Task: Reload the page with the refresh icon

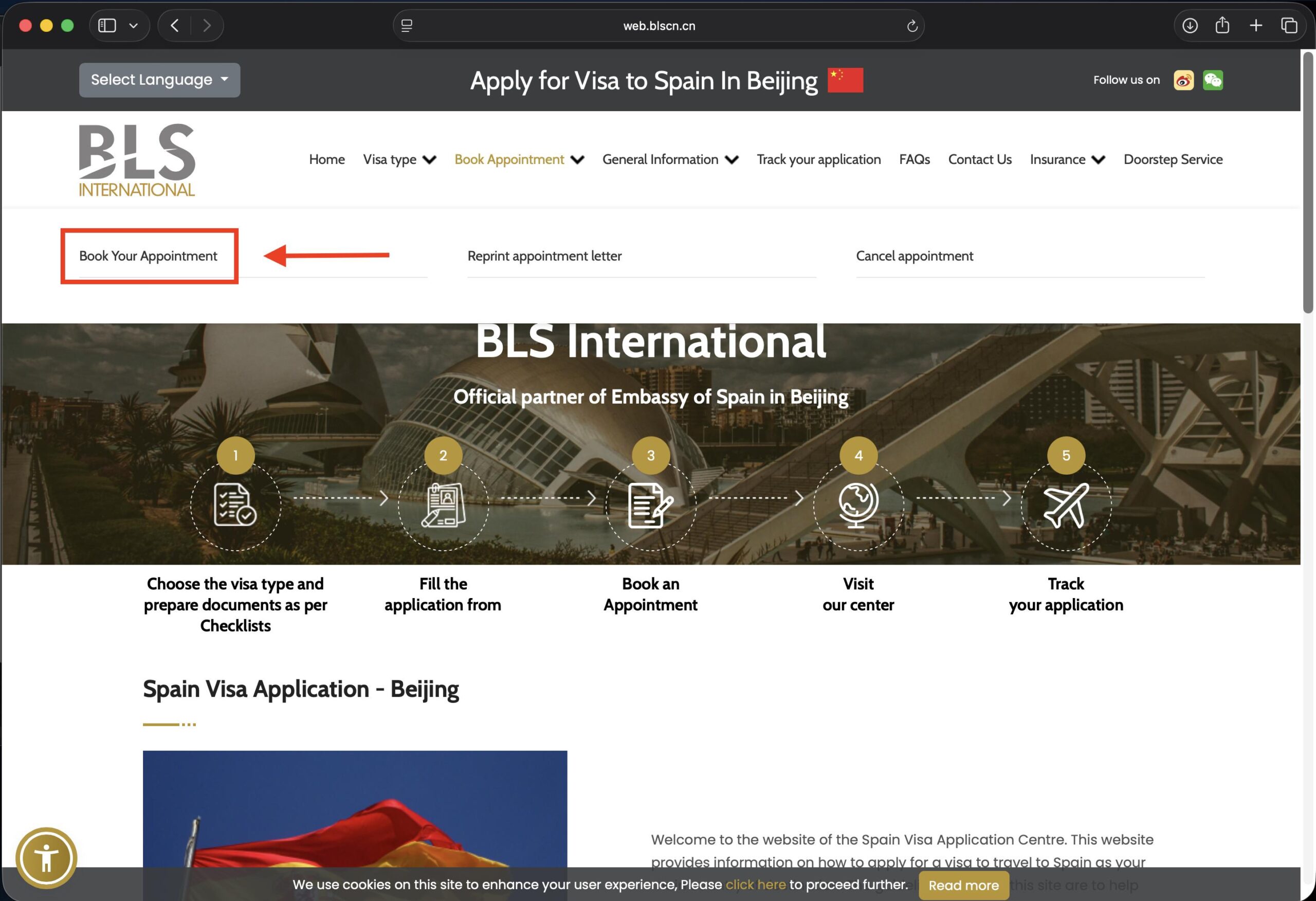Action: 911,26
